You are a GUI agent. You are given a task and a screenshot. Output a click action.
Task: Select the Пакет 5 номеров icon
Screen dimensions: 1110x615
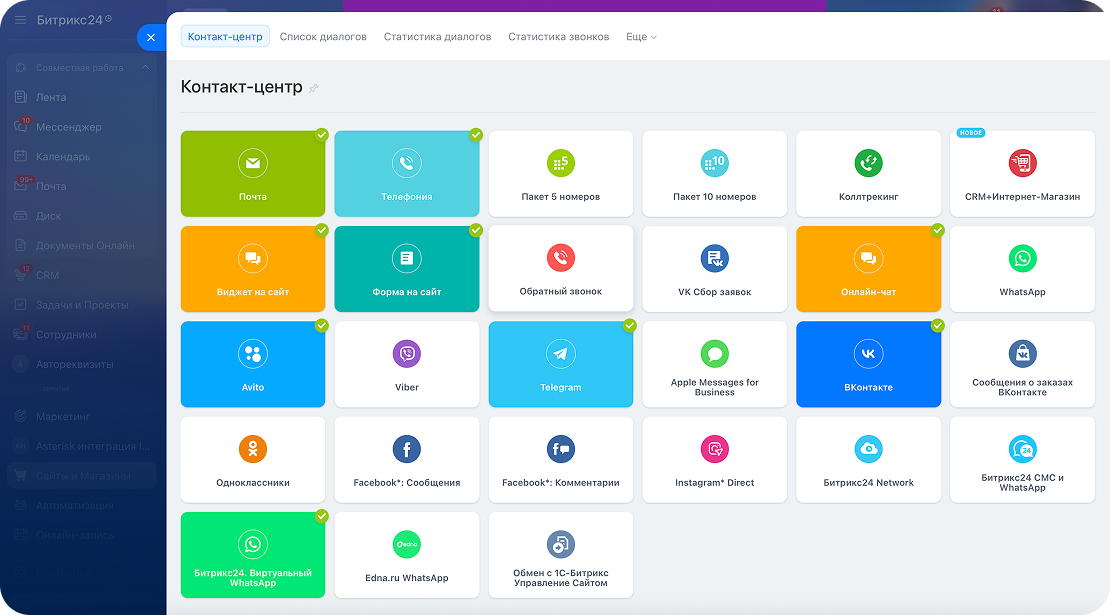point(561,163)
